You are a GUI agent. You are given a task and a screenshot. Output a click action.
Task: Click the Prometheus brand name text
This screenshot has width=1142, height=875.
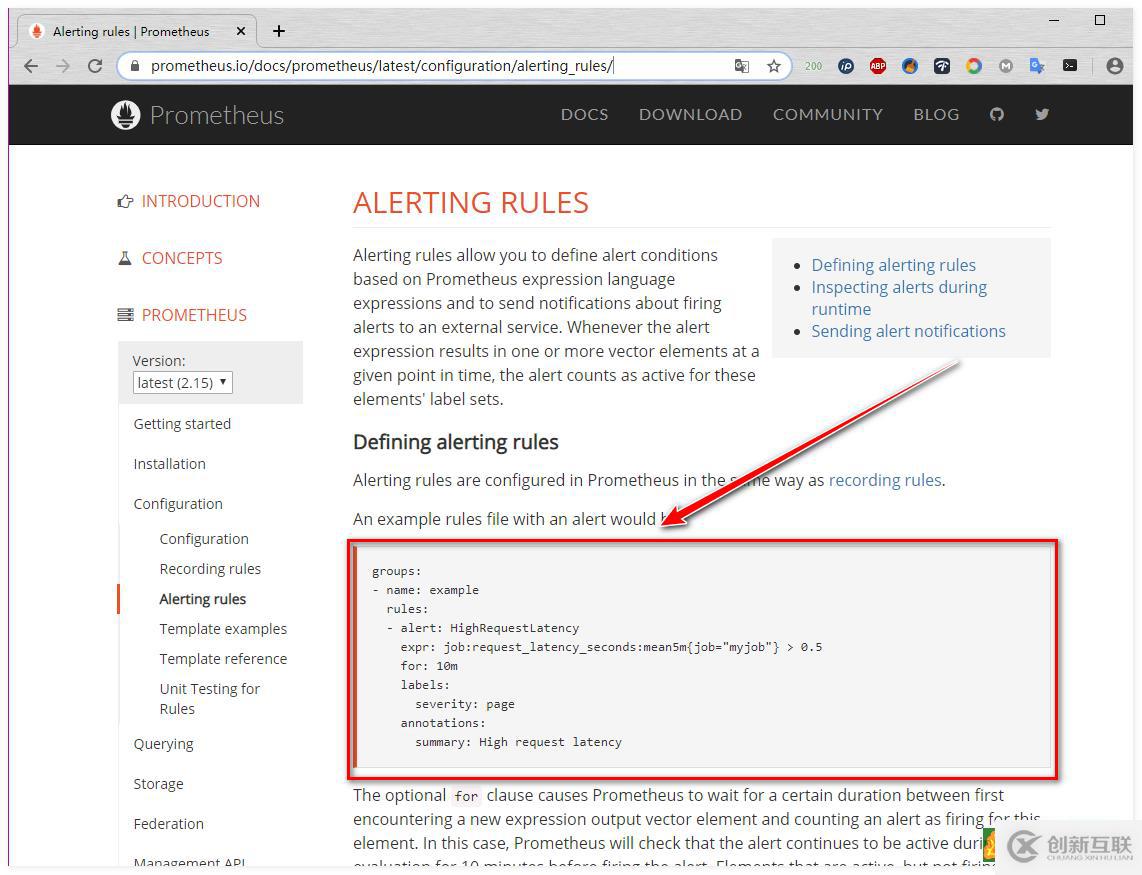(x=216, y=115)
